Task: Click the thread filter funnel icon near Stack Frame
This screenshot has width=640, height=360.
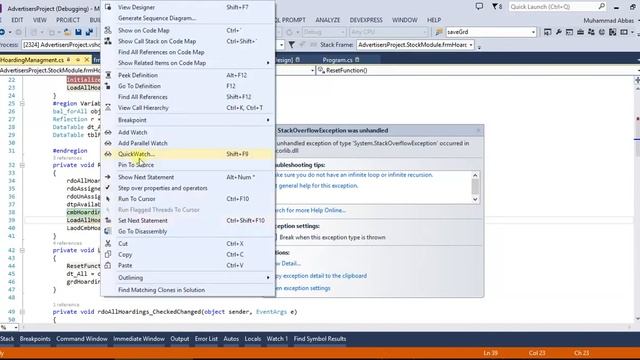Action: click(292, 44)
